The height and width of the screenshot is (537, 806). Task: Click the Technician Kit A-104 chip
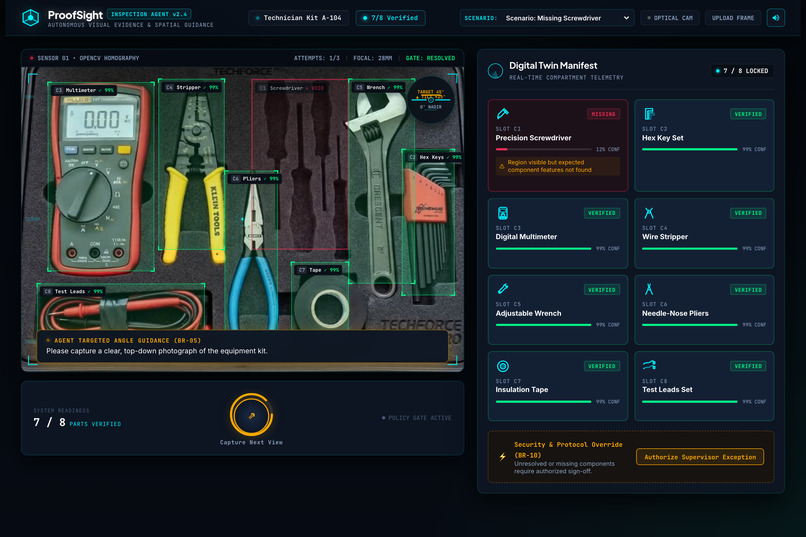(298, 18)
